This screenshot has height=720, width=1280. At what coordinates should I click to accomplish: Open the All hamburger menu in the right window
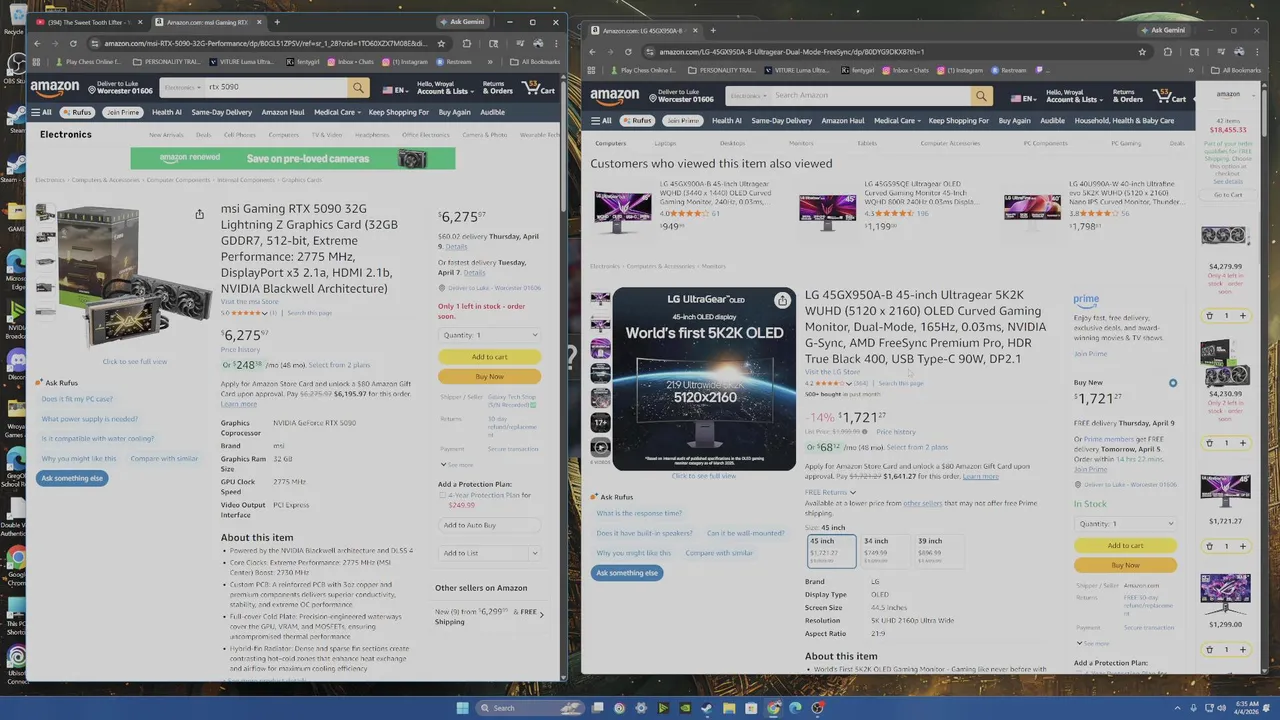601,121
